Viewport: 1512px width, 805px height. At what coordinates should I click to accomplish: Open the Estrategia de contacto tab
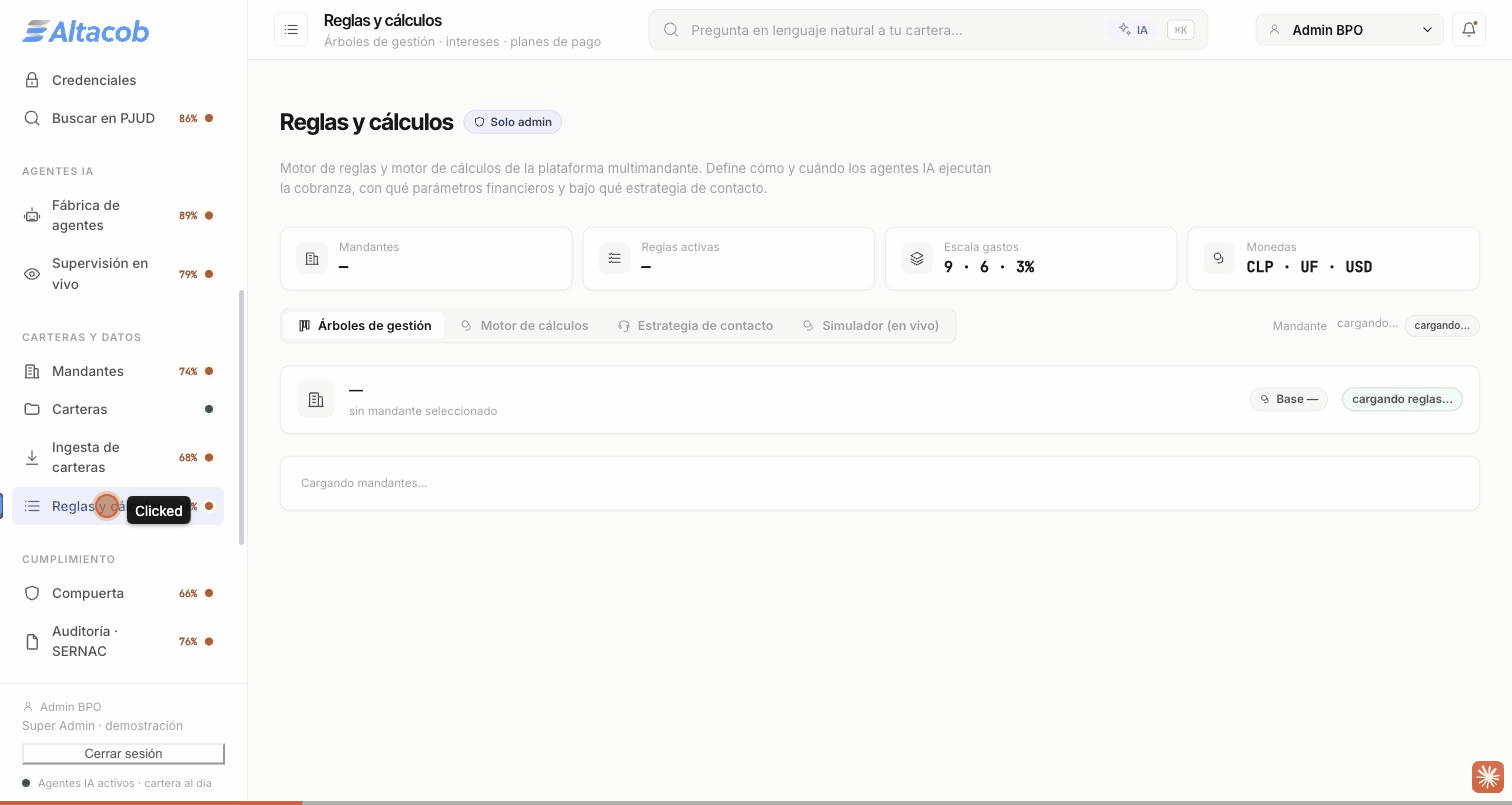[x=695, y=325]
